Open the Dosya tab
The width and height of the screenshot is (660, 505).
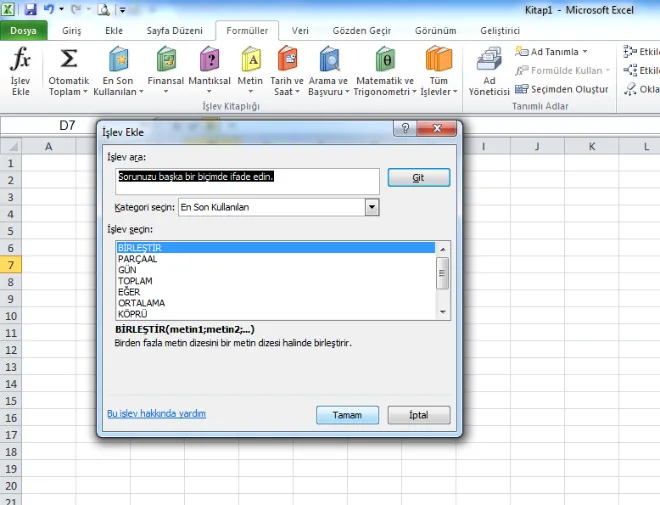click(x=23, y=31)
